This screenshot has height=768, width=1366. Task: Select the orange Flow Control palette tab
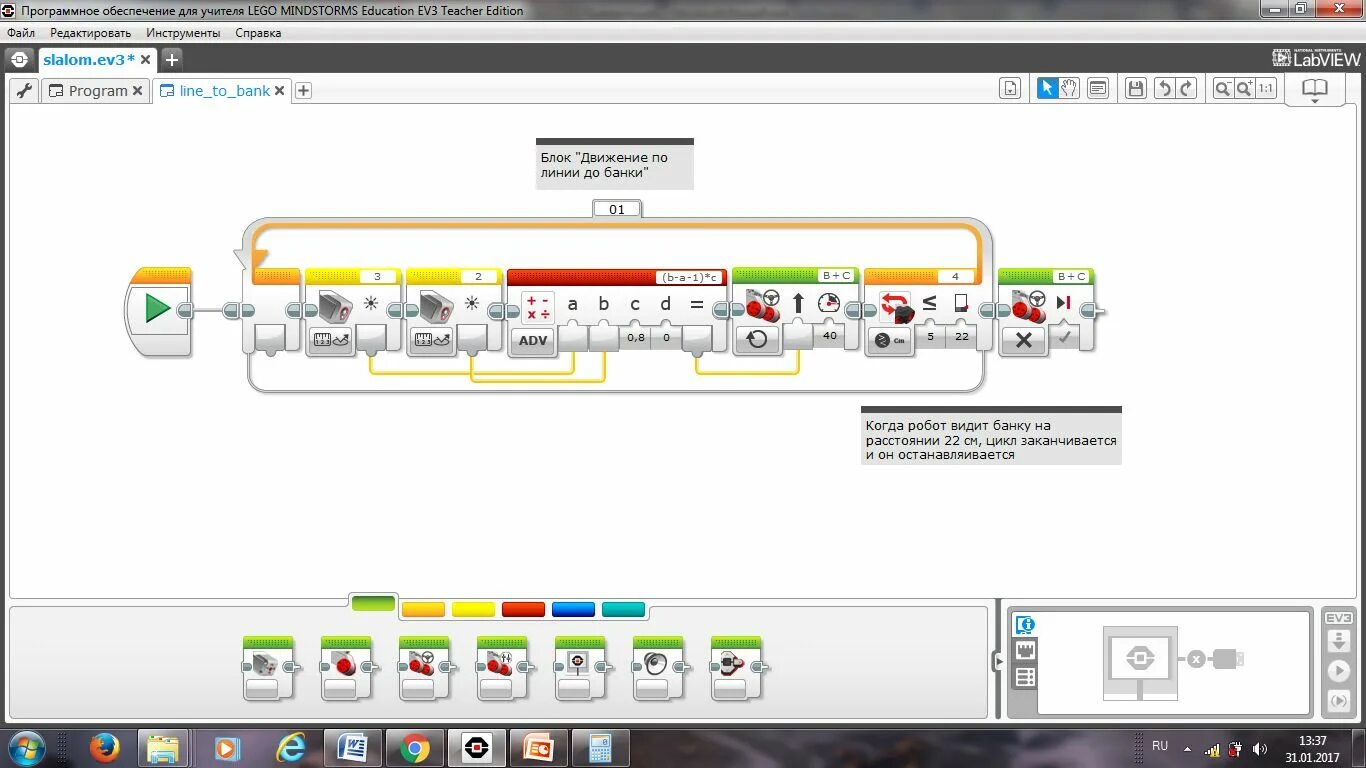tap(423, 609)
